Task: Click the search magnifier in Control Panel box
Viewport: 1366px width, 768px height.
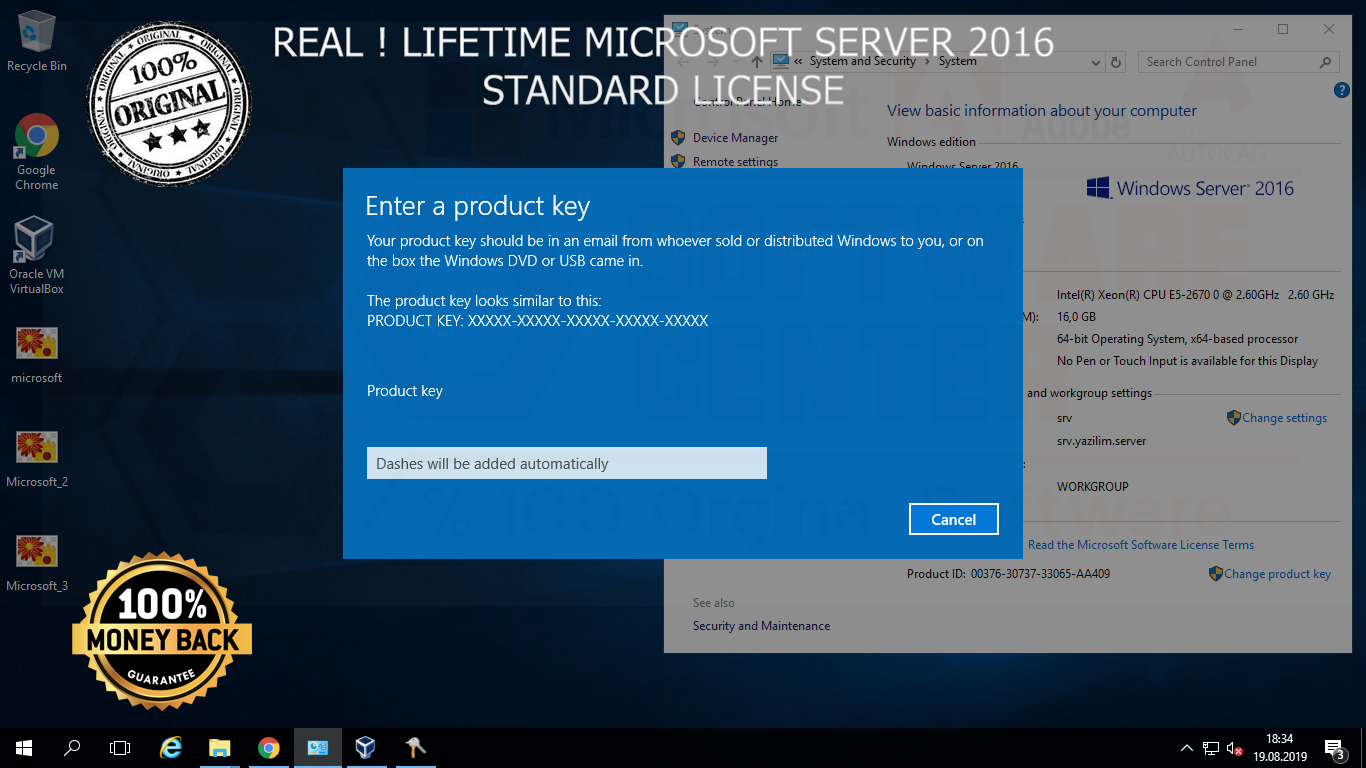Action: [1326, 62]
